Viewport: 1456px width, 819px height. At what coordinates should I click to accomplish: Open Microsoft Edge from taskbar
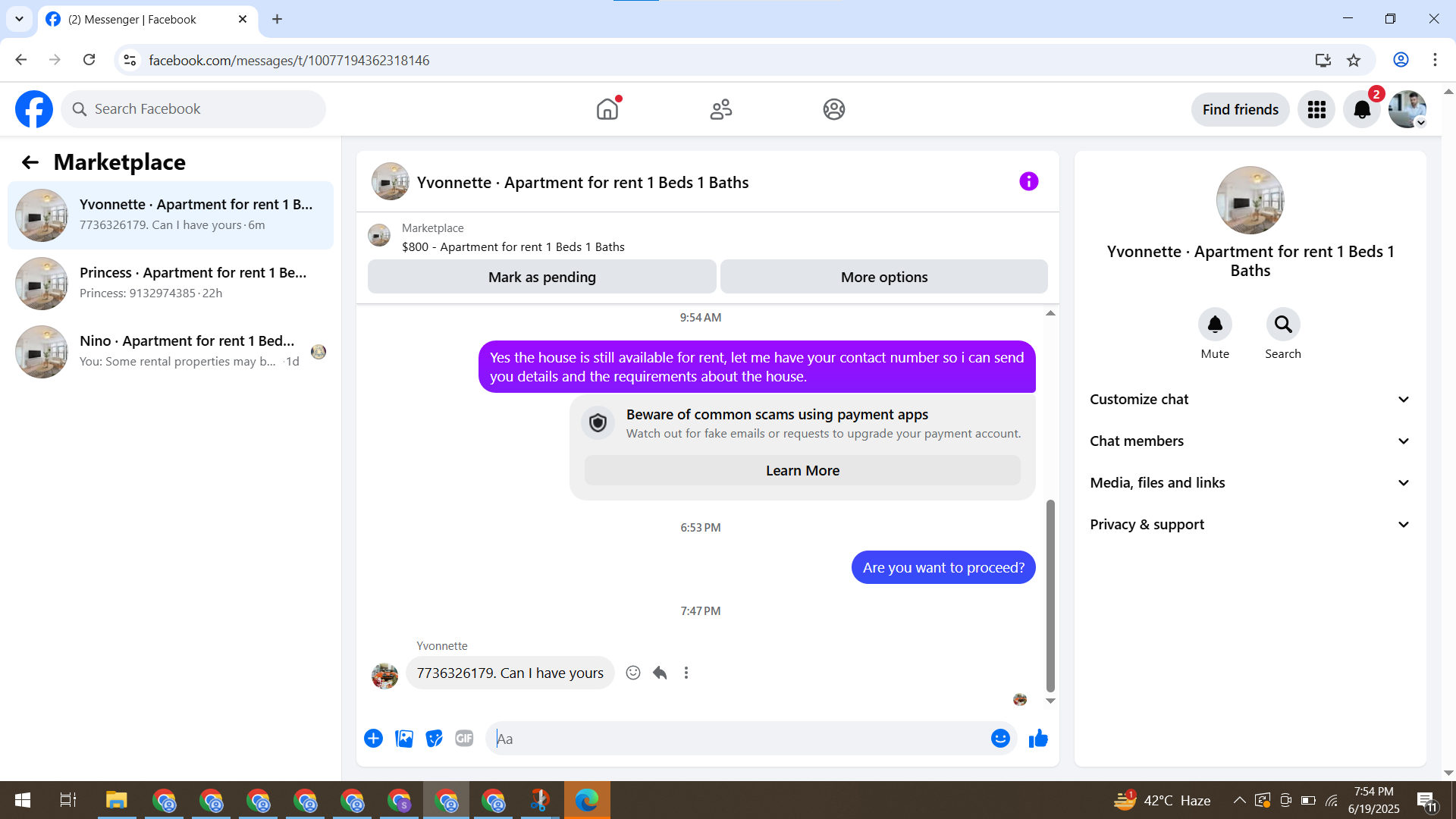[x=587, y=800]
